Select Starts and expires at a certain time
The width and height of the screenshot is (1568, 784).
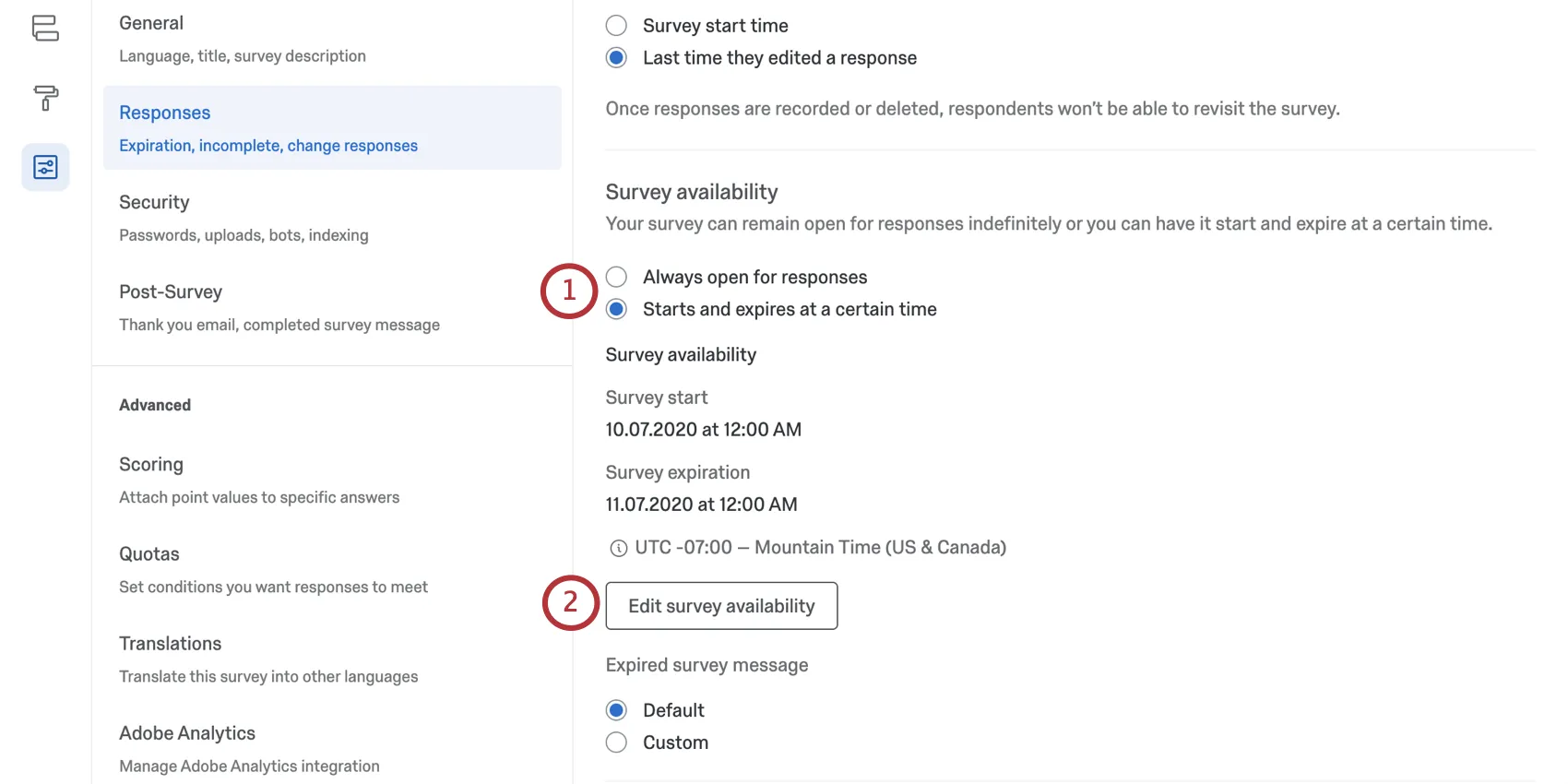click(x=617, y=310)
